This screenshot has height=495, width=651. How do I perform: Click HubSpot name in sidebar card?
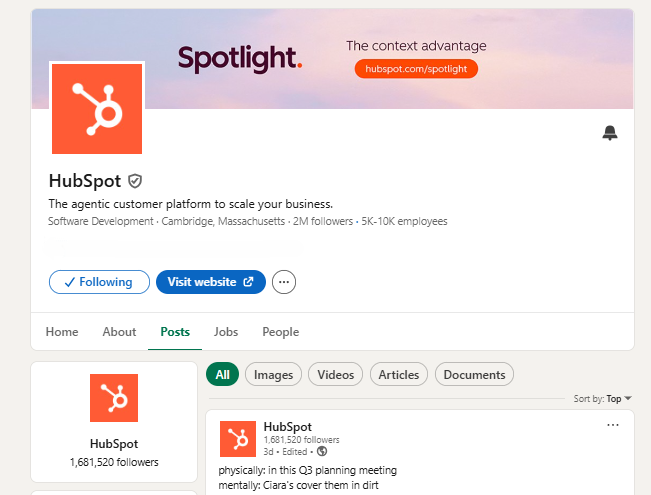(x=114, y=444)
